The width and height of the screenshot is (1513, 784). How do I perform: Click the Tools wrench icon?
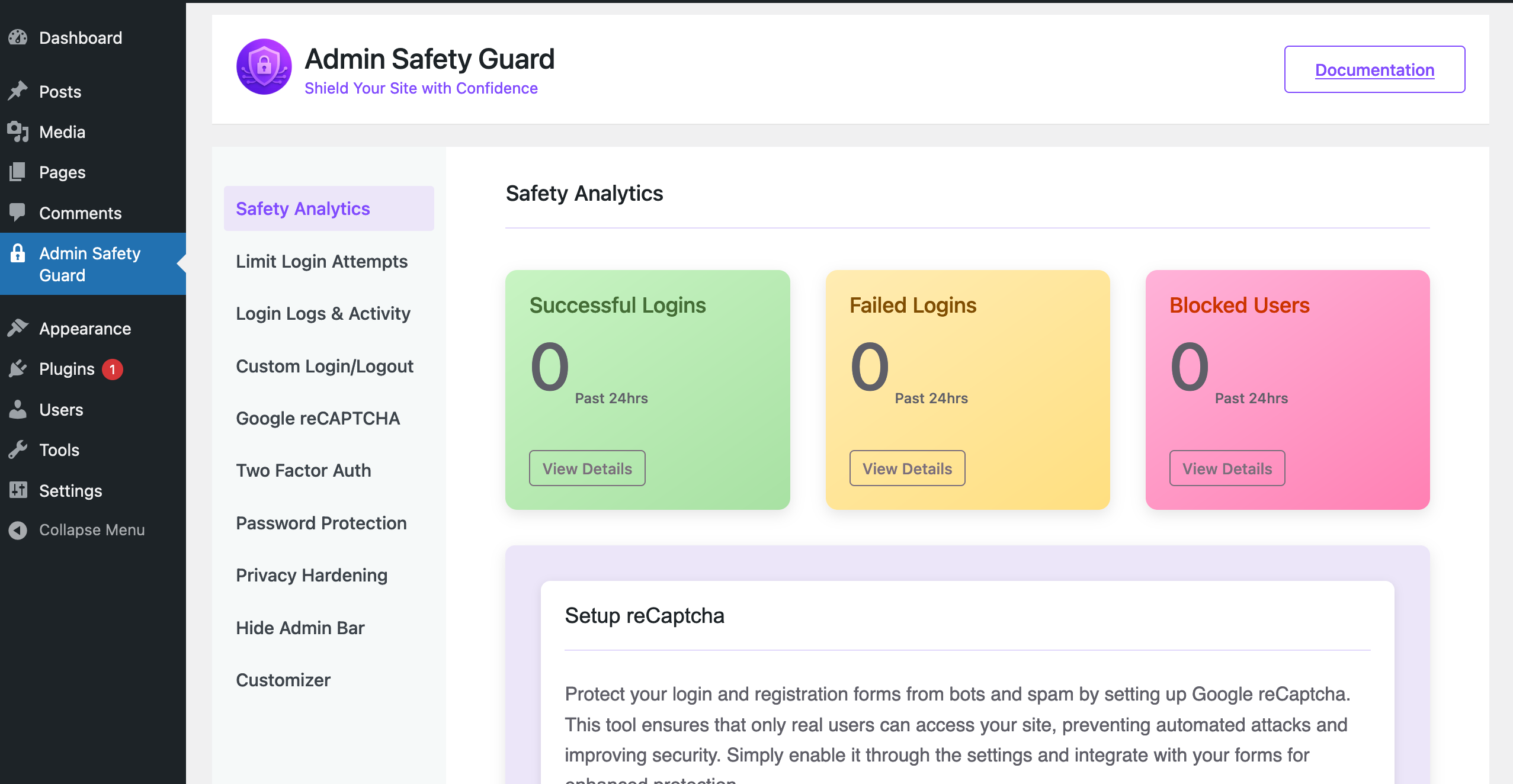point(18,449)
